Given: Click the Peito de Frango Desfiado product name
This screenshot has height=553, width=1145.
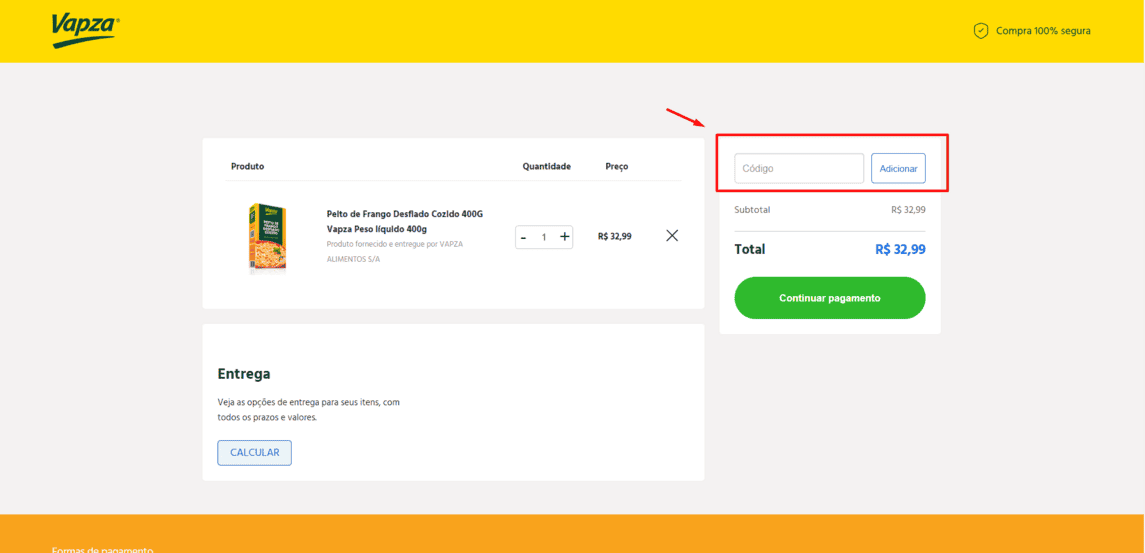Looking at the screenshot, I should 405,221.
